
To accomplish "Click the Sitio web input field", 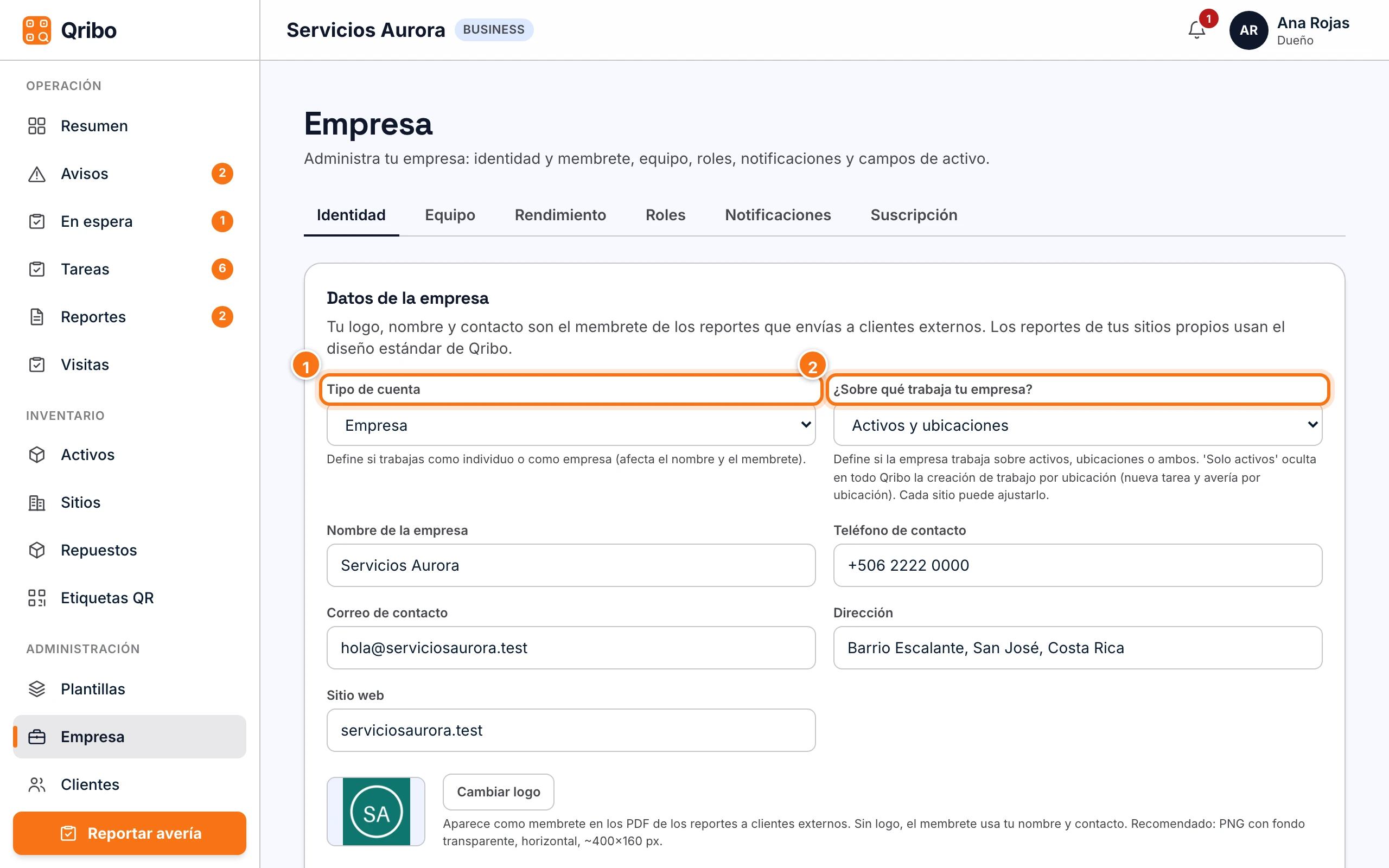I will tap(571, 730).
